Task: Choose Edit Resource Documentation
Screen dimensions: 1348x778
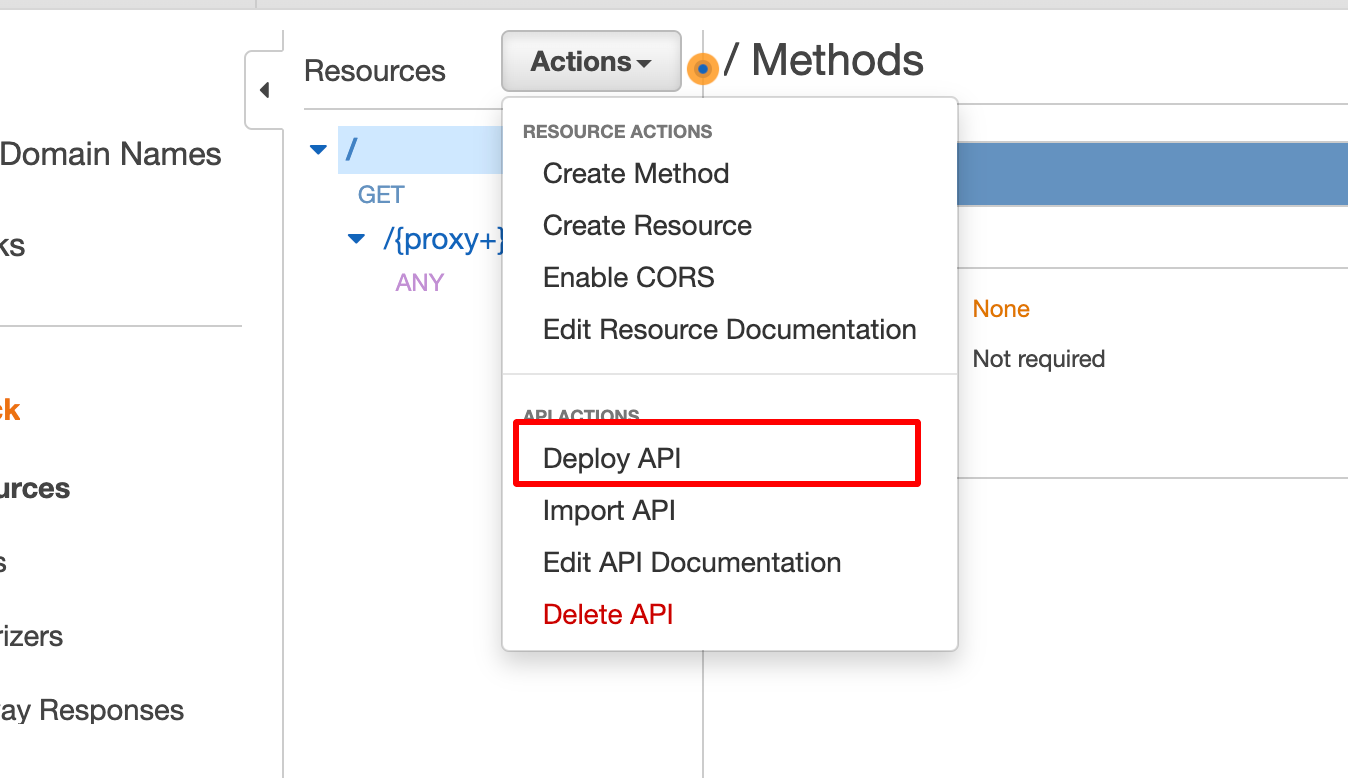Action: point(730,330)
